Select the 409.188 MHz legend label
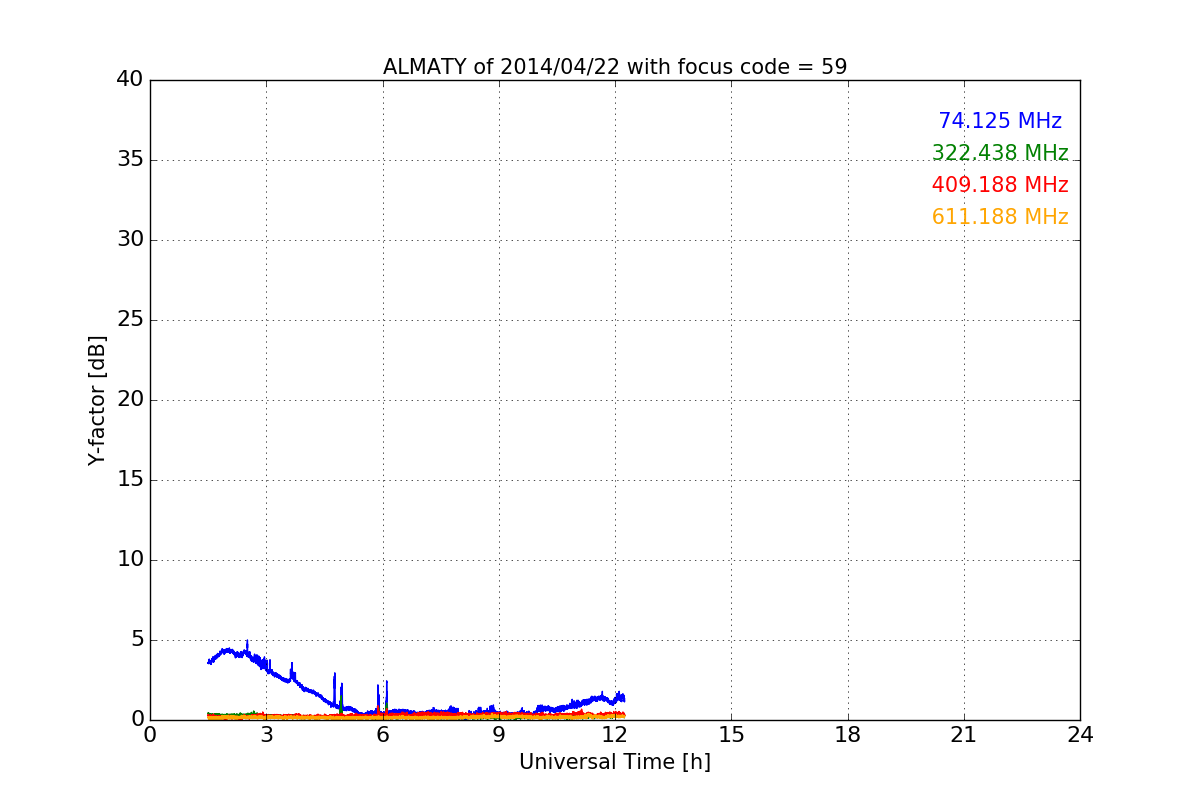Screen dimensions: 1200x800 click(x=1000, y=185)
